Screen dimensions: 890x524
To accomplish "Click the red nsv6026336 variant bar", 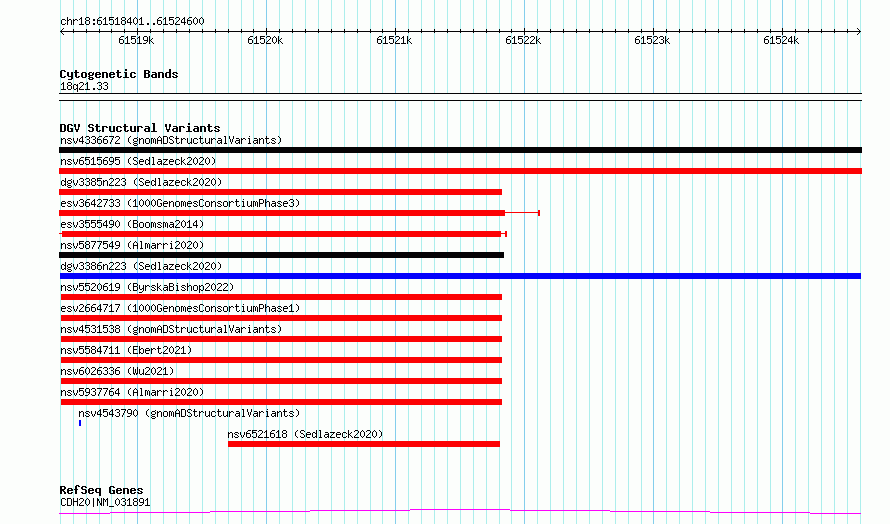I will (x=282, y=382).
